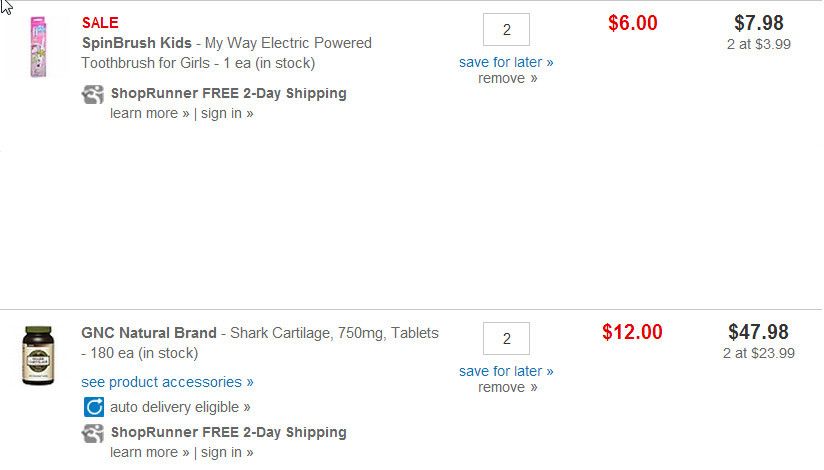The image size is (824, 470).
Task: Click the SpinBrush Kids toothbrush product thumbnail
Action: click(39, 47)
